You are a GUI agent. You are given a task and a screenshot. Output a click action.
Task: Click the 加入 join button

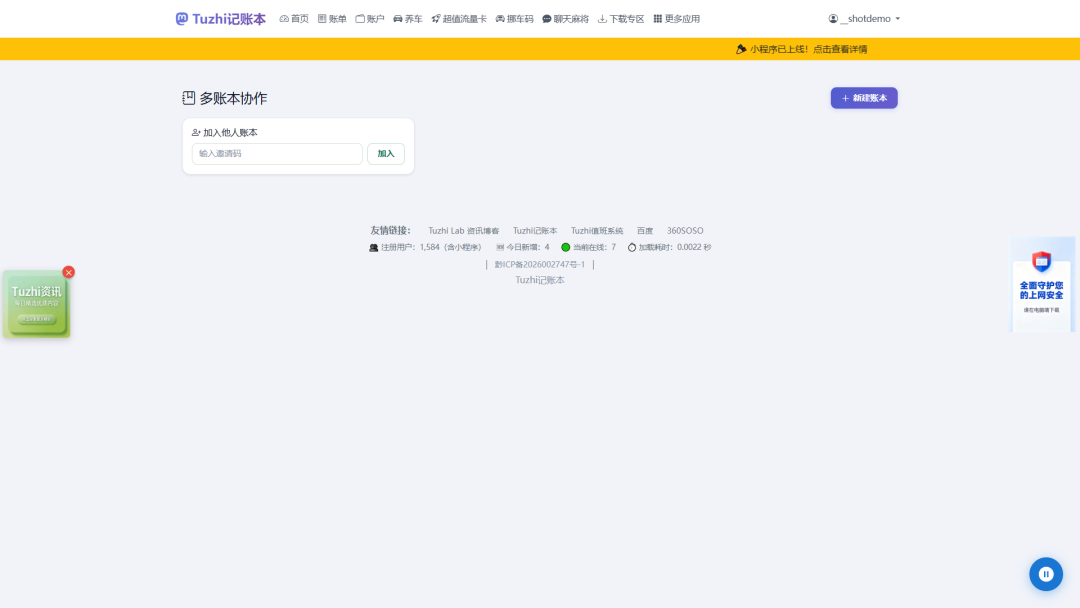386,154
